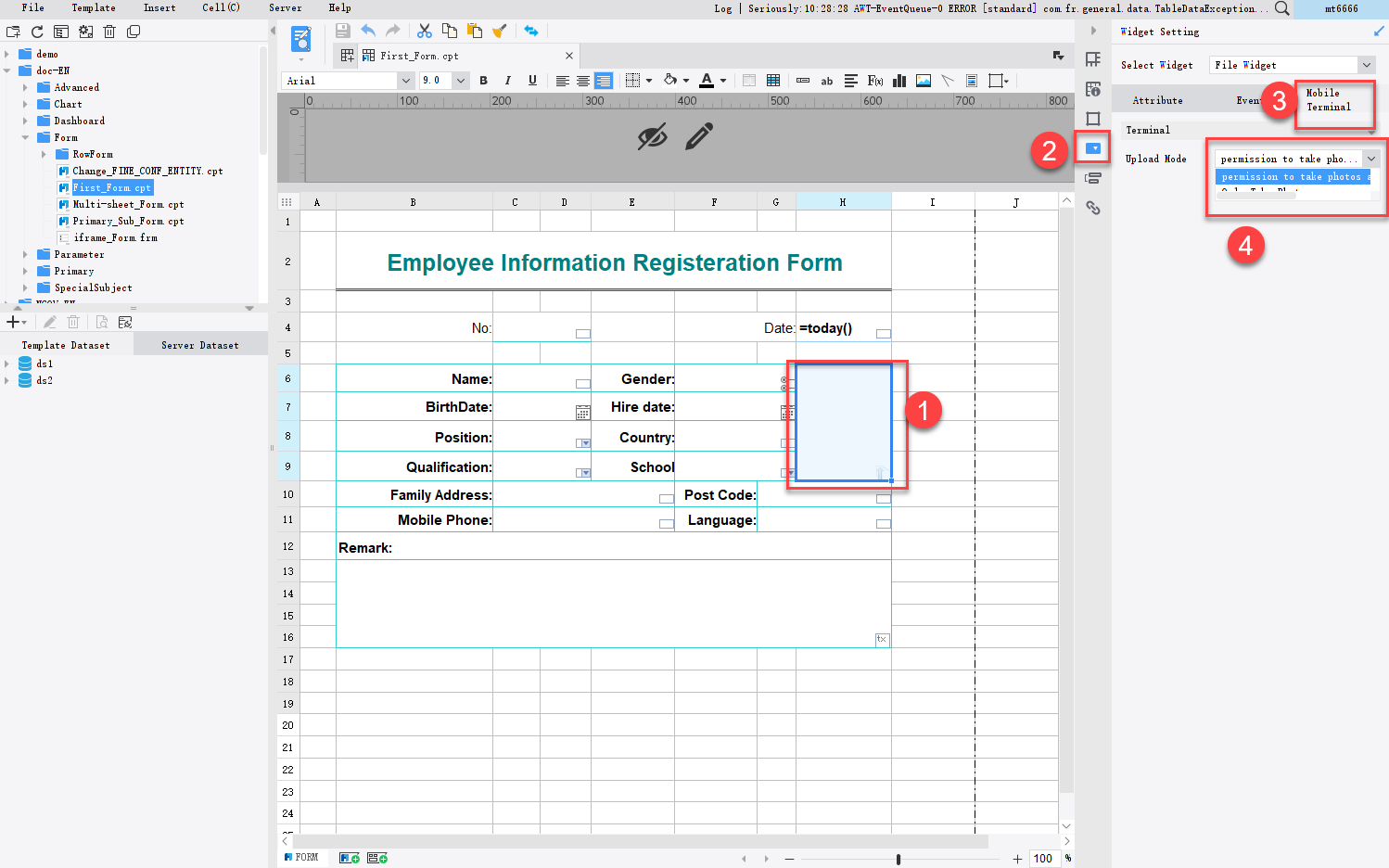
Task: Apply the format painter brush
Action: click(500, 31)
